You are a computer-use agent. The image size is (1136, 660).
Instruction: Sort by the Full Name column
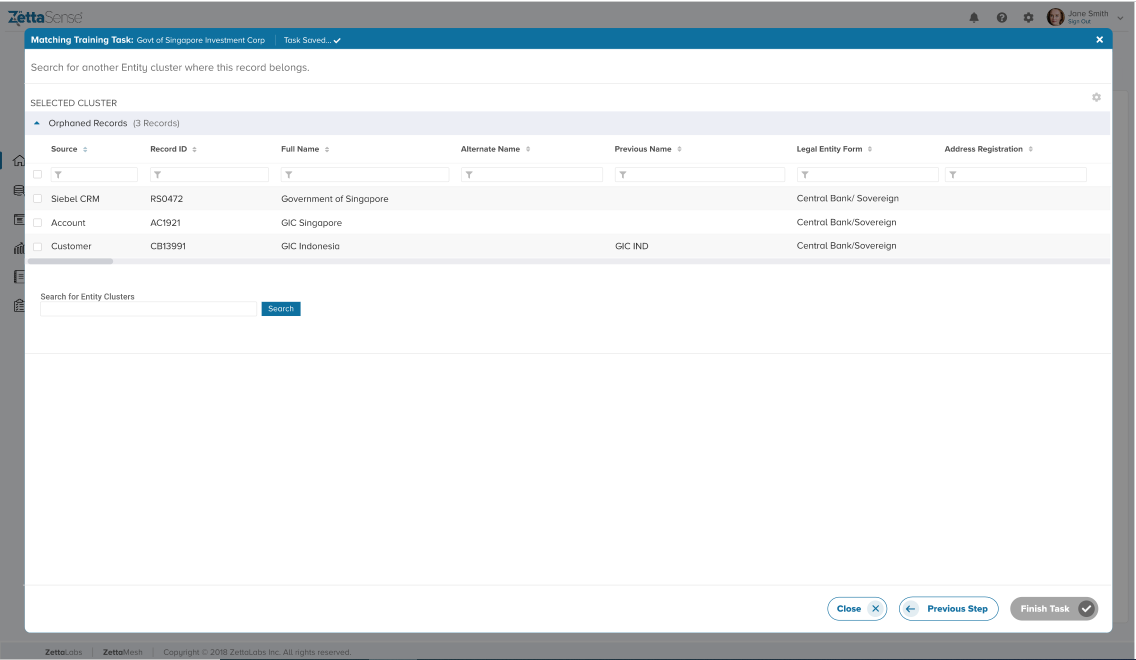tap(327, 149)
